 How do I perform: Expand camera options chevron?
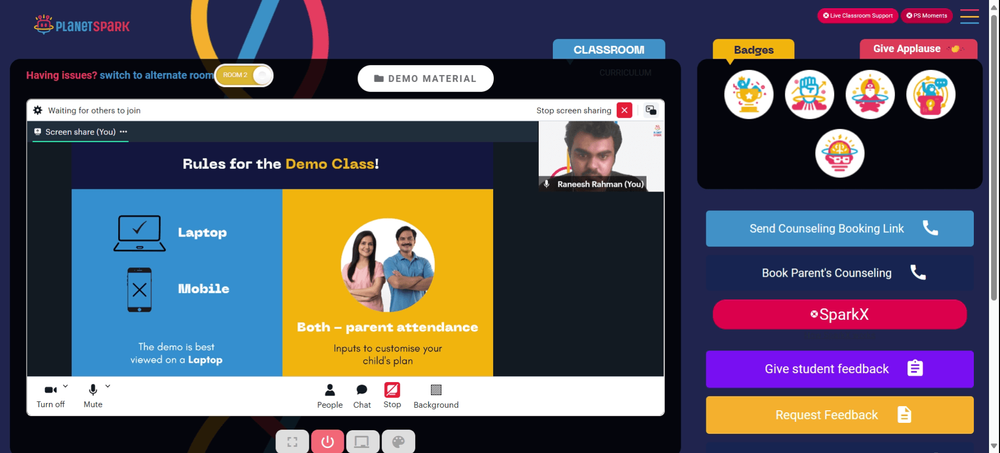(65, 386)
